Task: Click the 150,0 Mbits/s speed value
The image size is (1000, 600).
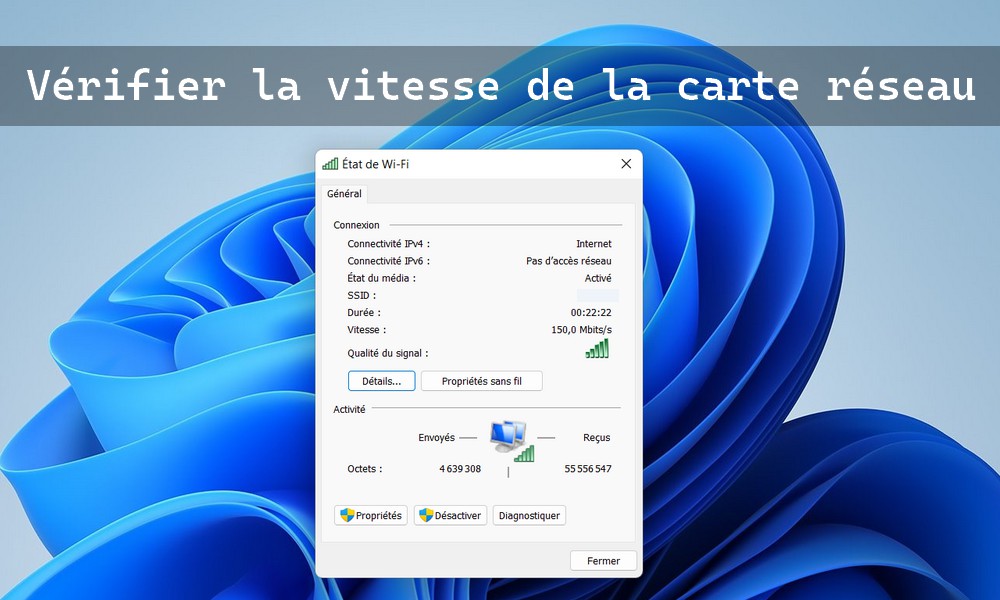Action: point(582,330)
